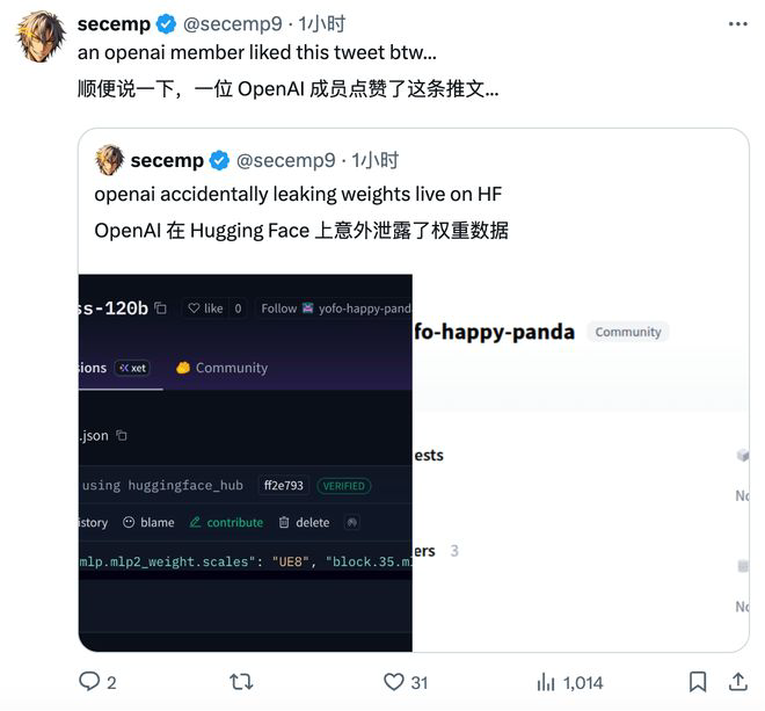Open the reply comment icon
The image size is (765, 711).
89,681
